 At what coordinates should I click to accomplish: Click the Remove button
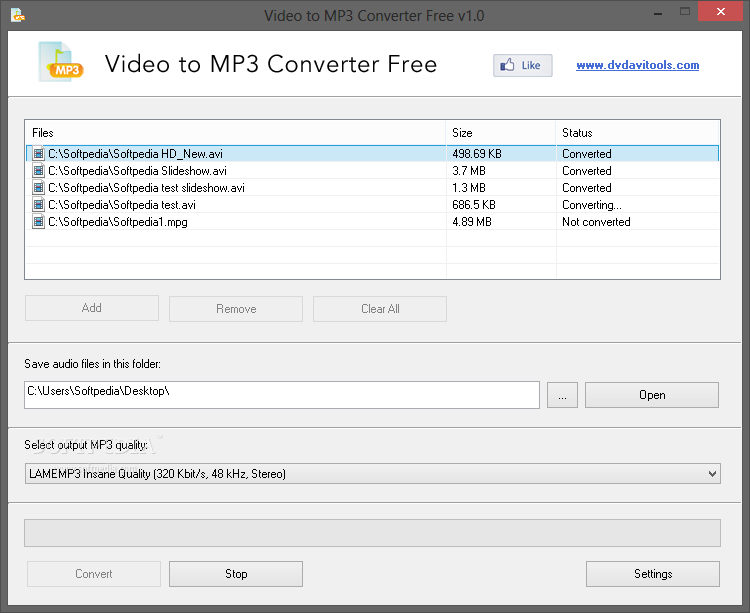tap(236, 309)
